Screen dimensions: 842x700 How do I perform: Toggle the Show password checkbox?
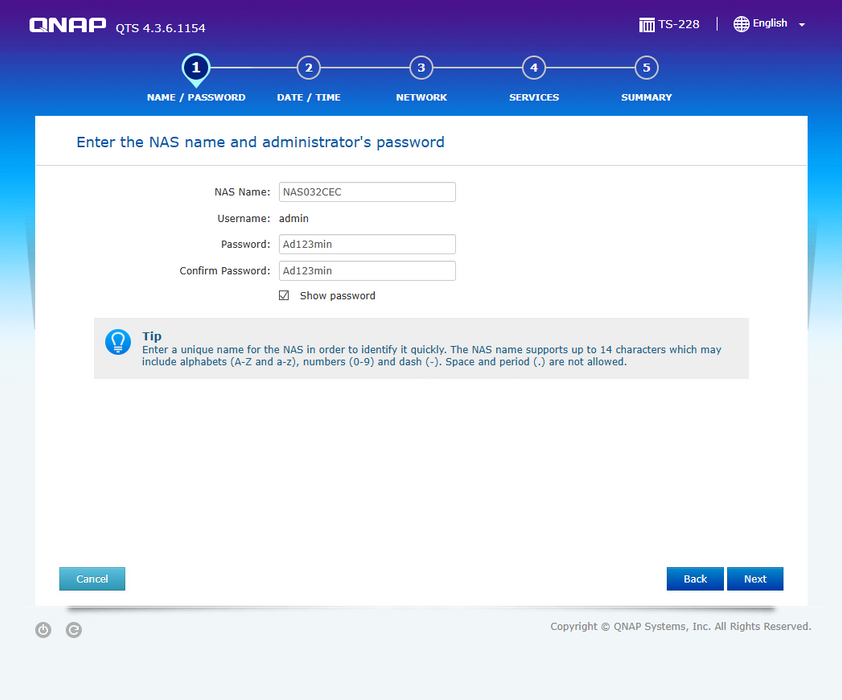point(284,296)
